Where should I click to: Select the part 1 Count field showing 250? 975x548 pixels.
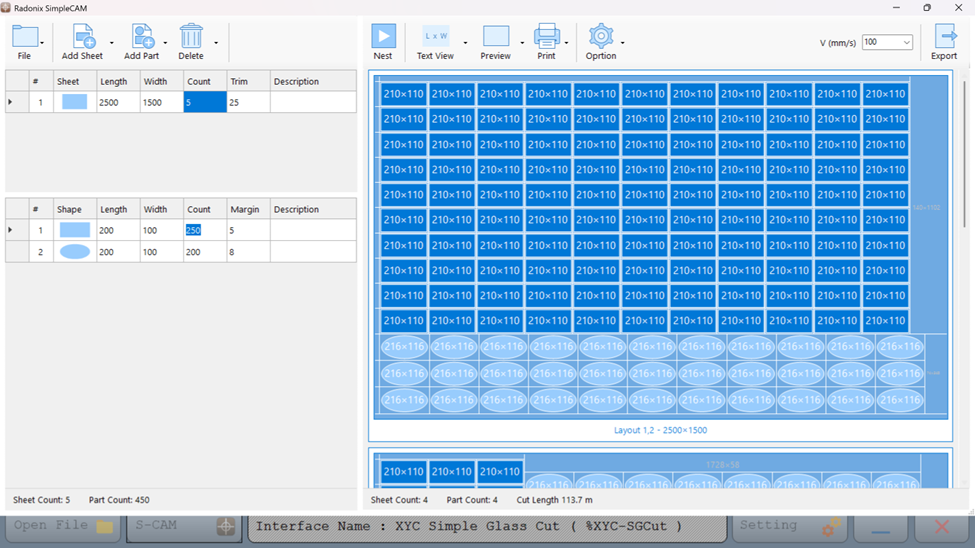(x=205, y=230)
